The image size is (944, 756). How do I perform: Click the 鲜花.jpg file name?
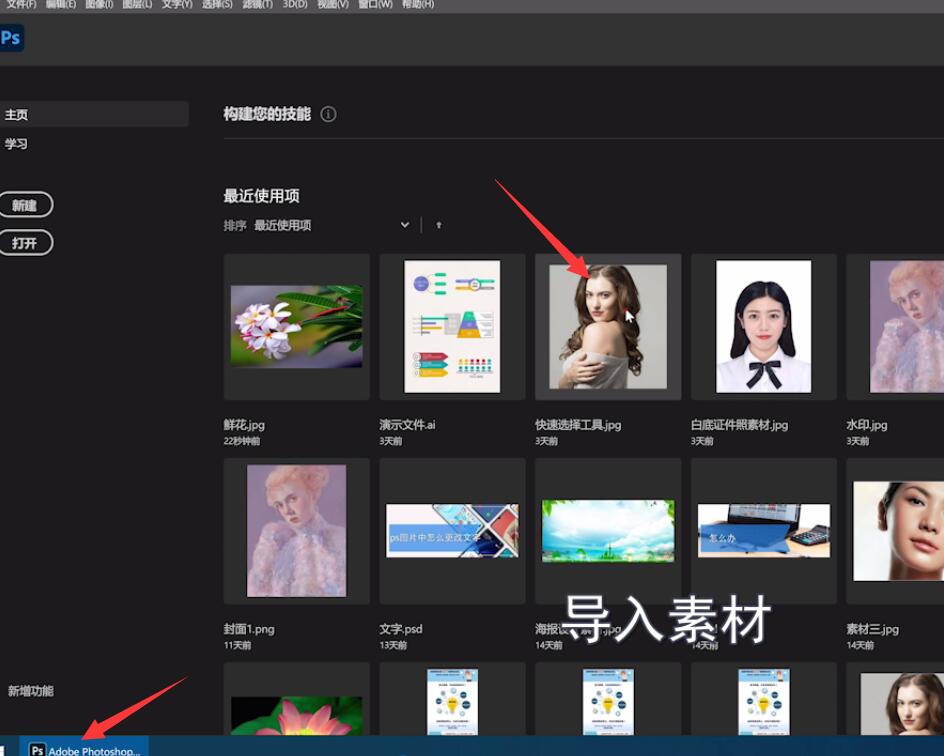244,425
